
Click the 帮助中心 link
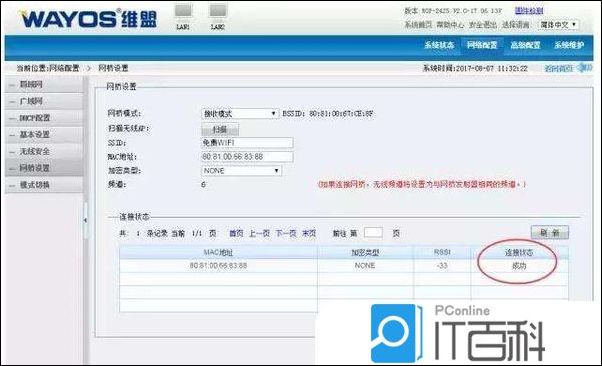pyautogui.click(x=450, y=25)
